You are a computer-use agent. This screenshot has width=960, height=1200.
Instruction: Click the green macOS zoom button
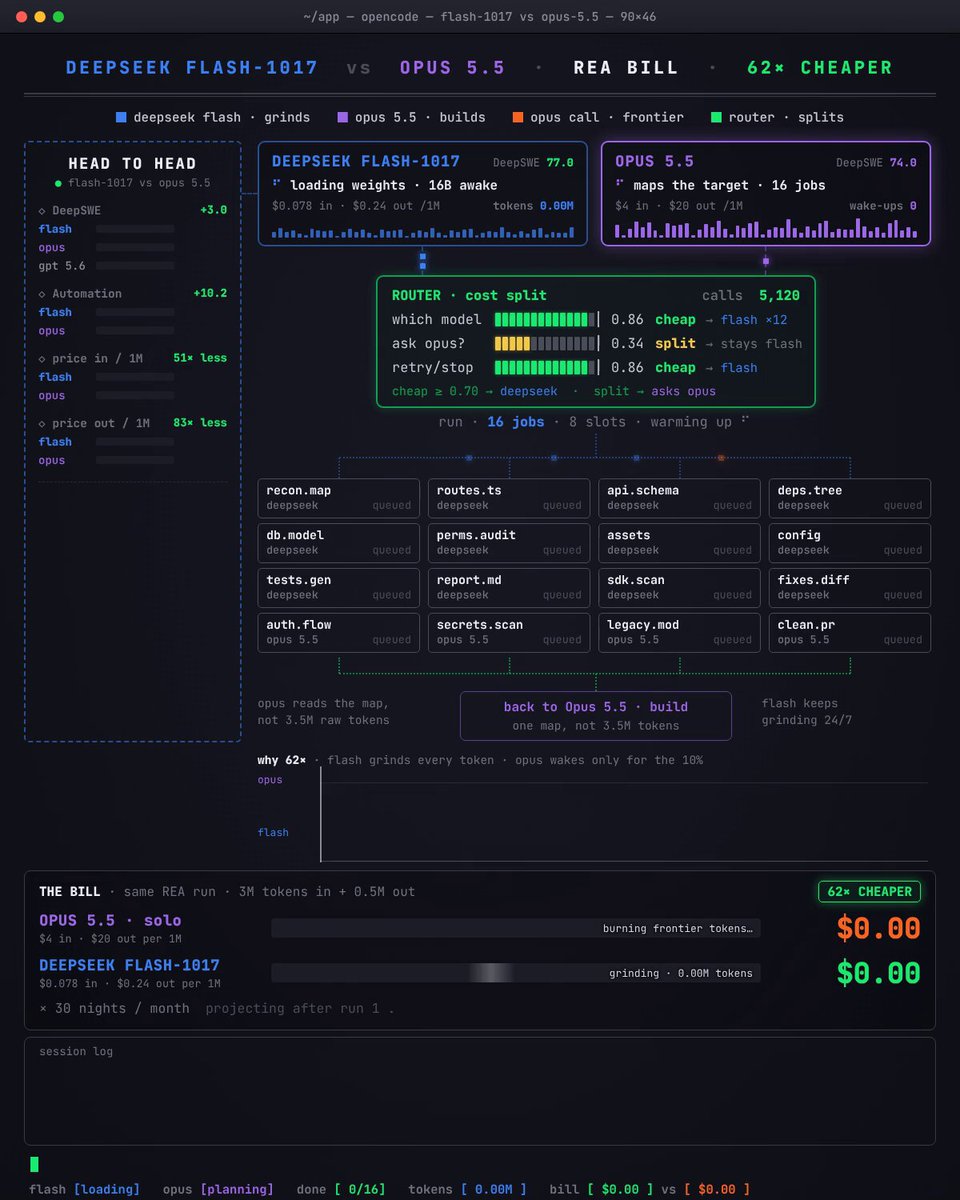click(x=59, y=17)
